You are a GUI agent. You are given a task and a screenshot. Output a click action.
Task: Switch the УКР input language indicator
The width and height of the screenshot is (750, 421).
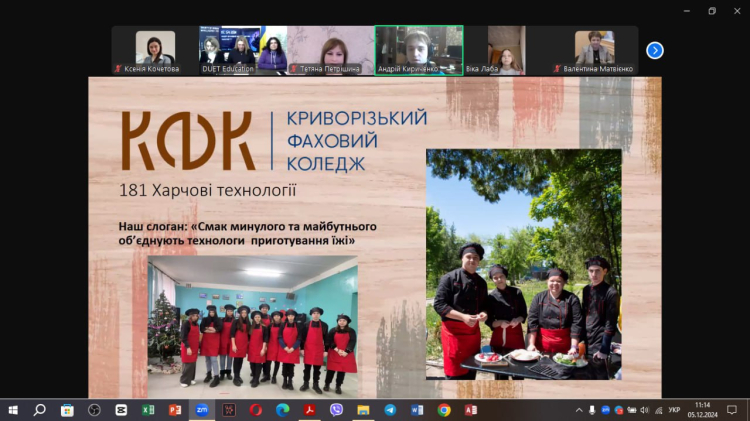pos(674,410)
